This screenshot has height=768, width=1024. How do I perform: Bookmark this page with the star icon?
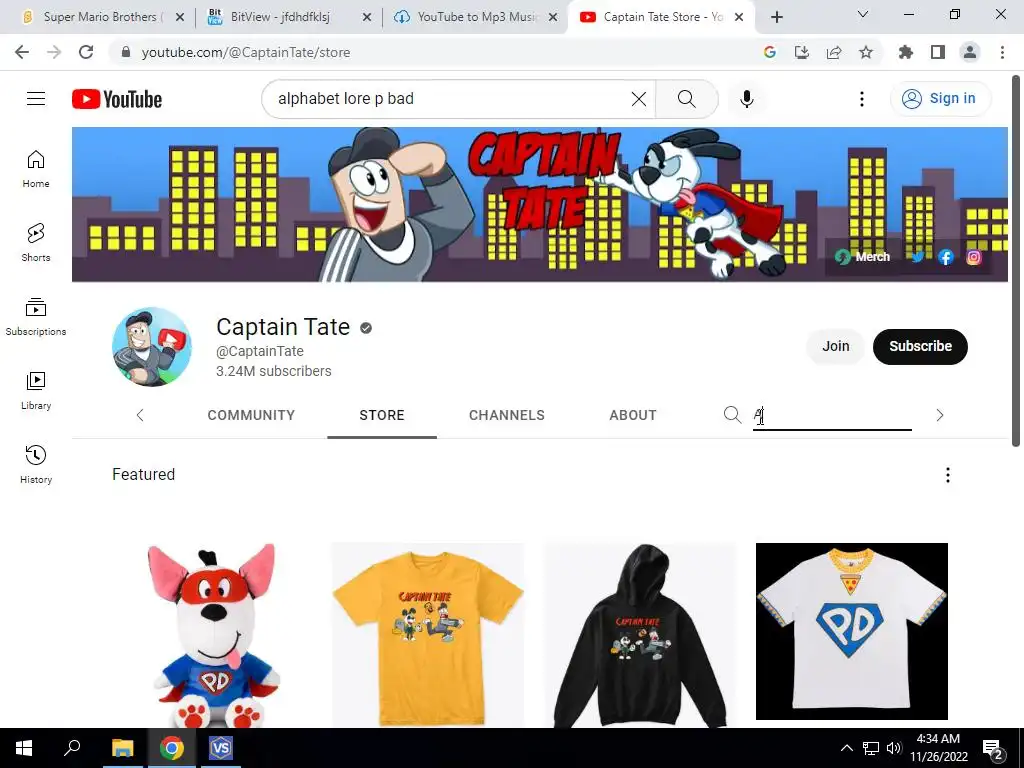tap(866, 52)
